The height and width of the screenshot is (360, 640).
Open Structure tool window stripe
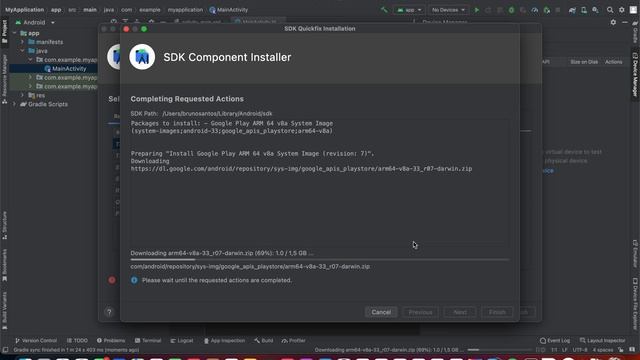(4, 225)
